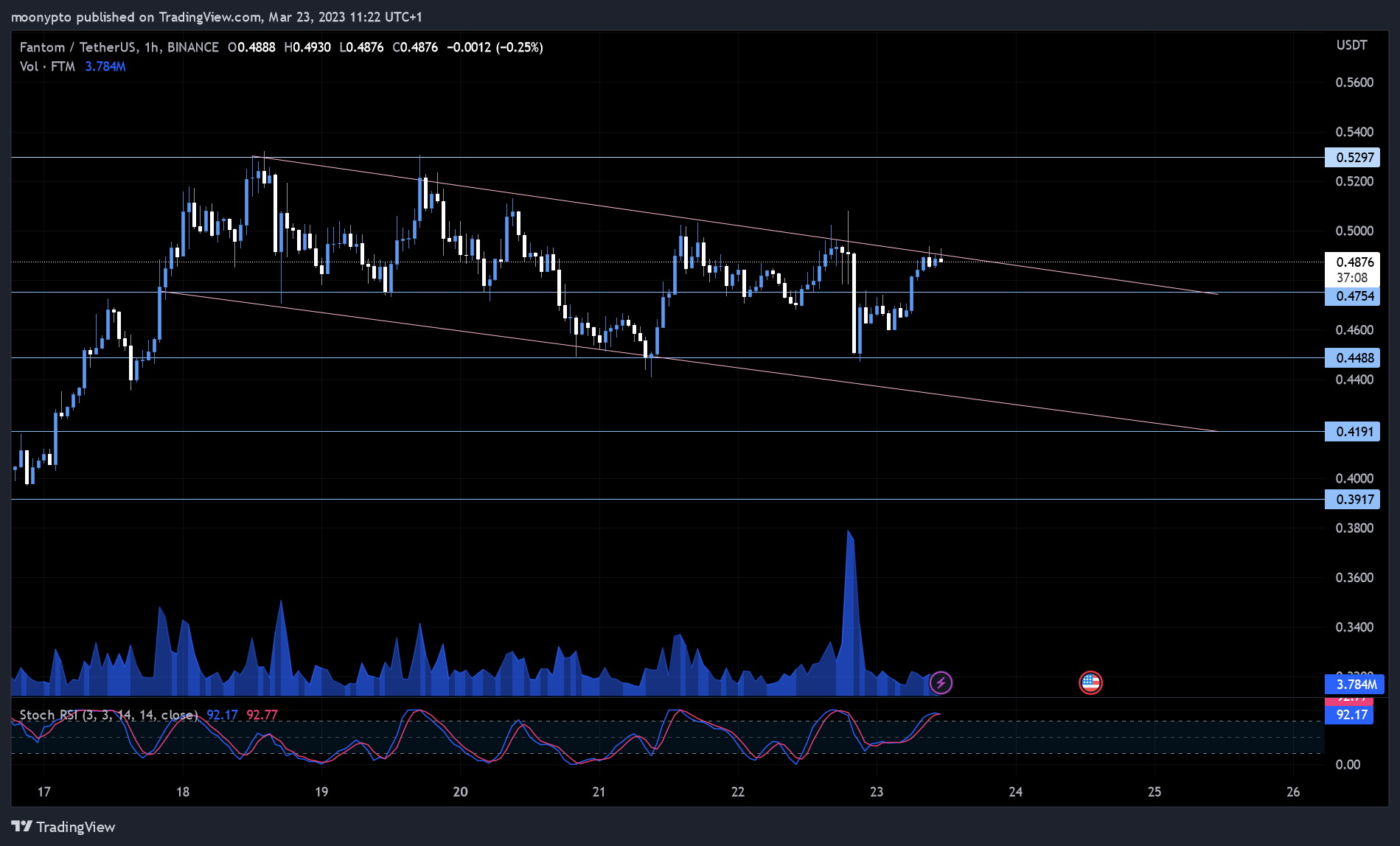This screenshot has height=846, width=1400.
Task: Click the Vol · FTM indicator legend
Action: [x=47, y=66]
